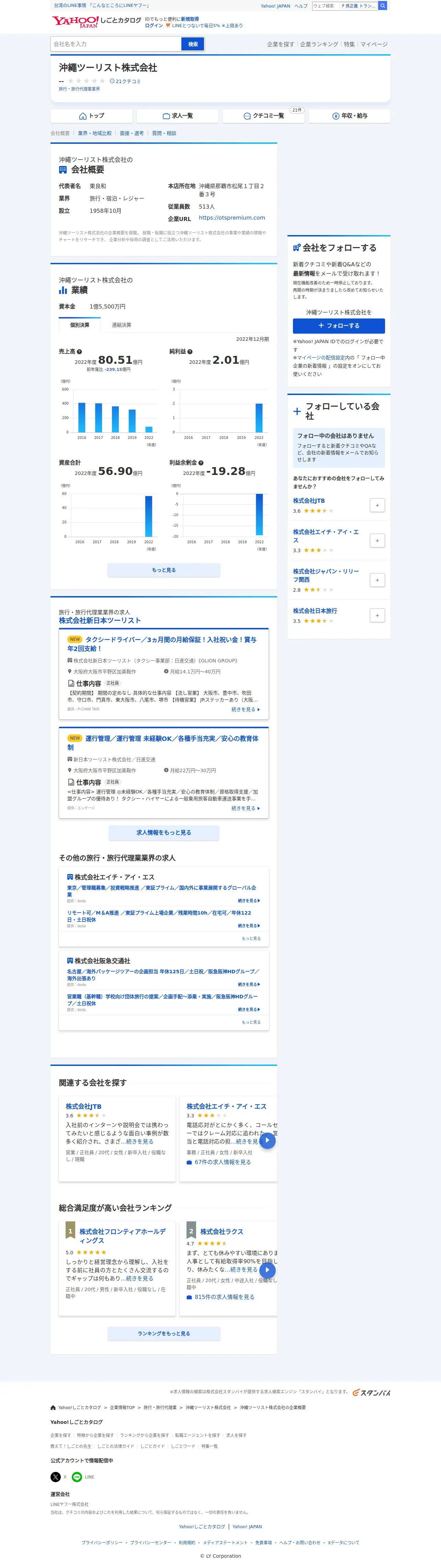
Task: Click the ログイン link in header
Action: 154,25
